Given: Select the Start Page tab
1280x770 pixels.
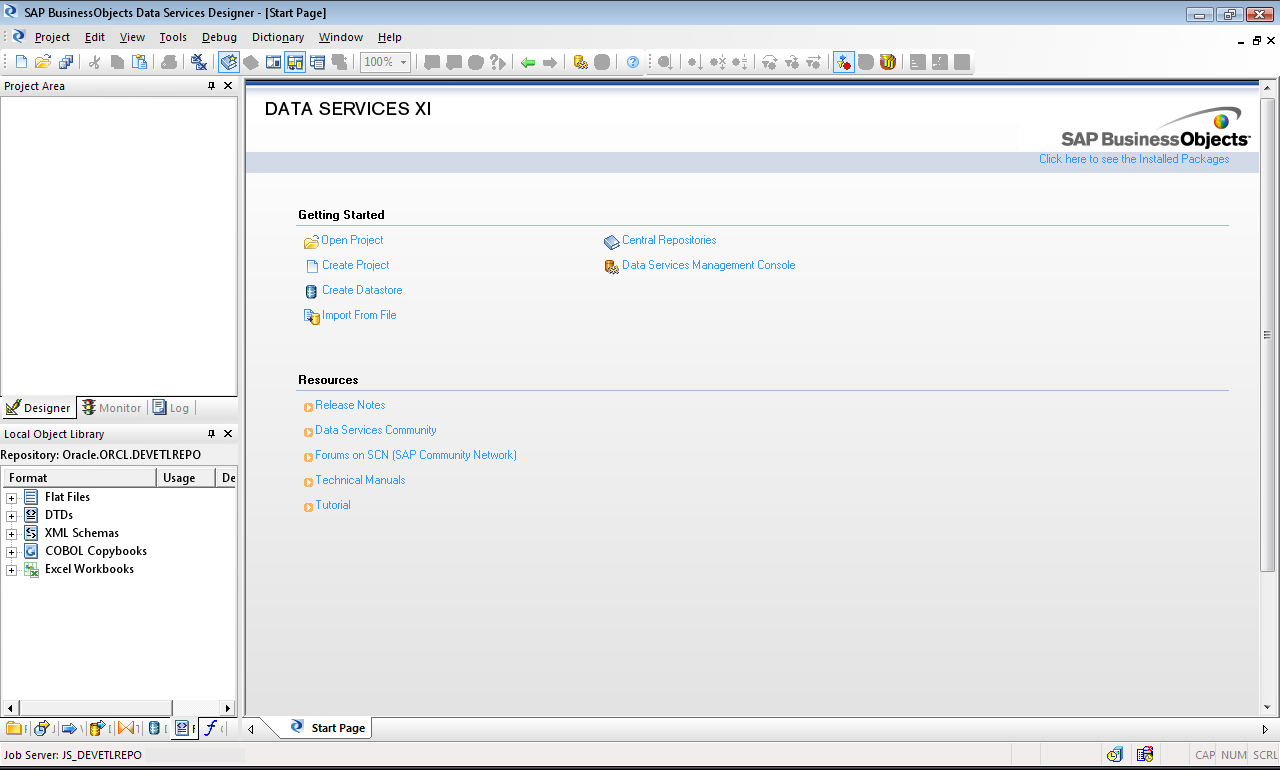Looking at the screenshot, I should pyautogui.click(x=328, y=728).
